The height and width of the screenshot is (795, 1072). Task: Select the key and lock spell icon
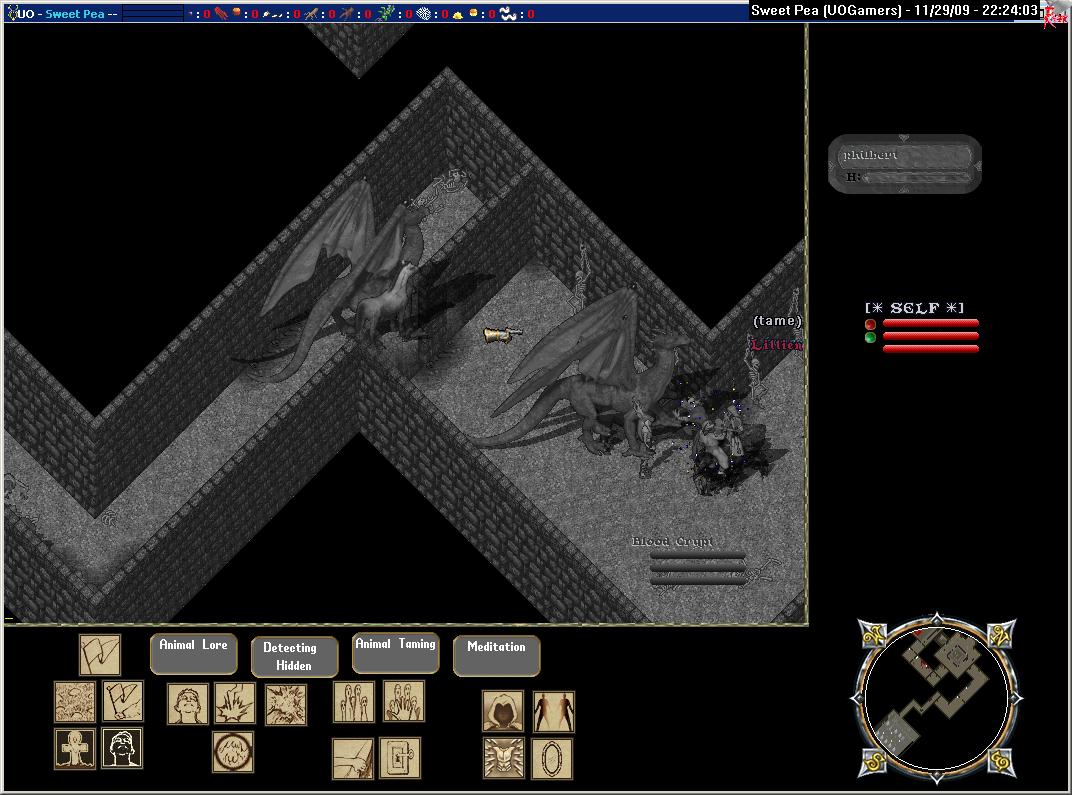tap(399, 758)
